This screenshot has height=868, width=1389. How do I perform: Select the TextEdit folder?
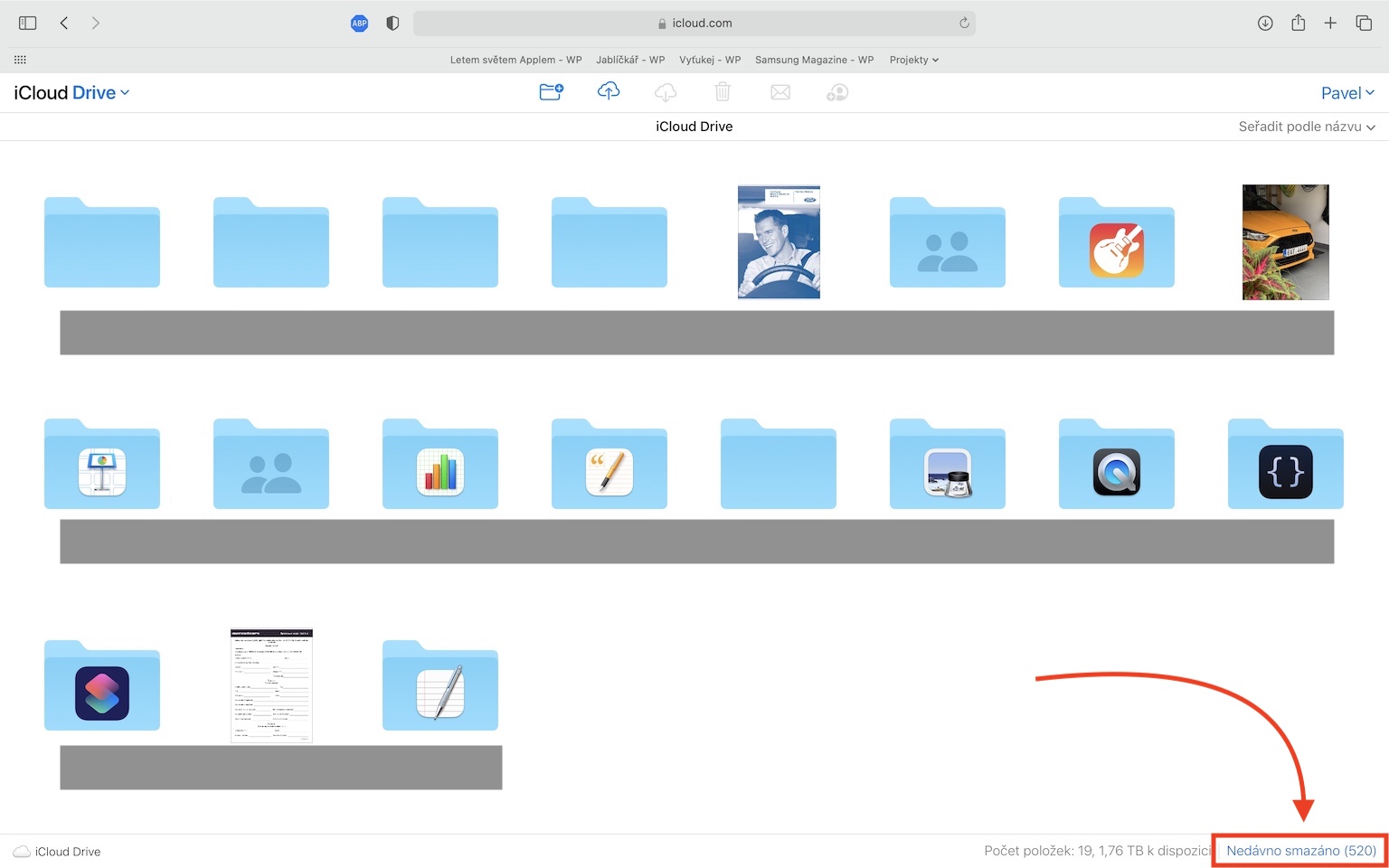coord(440,685)
